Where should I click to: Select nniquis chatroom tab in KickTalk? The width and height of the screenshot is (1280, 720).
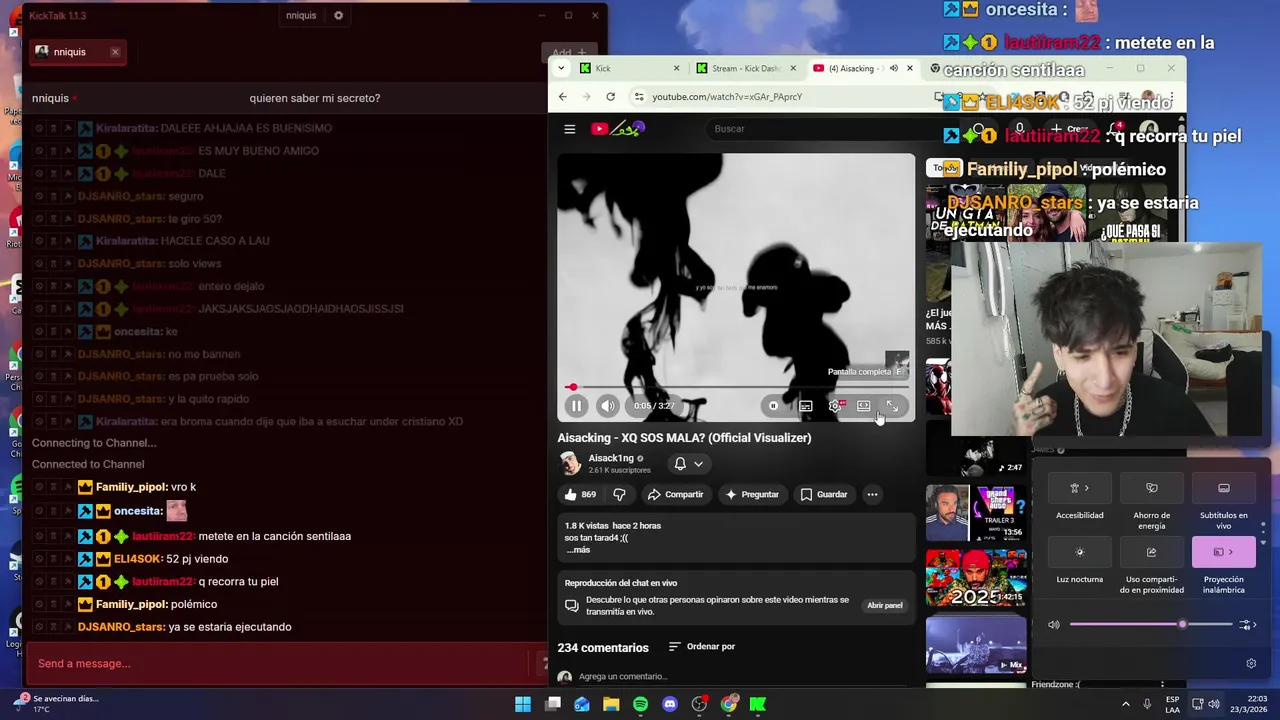click(77, 52)
